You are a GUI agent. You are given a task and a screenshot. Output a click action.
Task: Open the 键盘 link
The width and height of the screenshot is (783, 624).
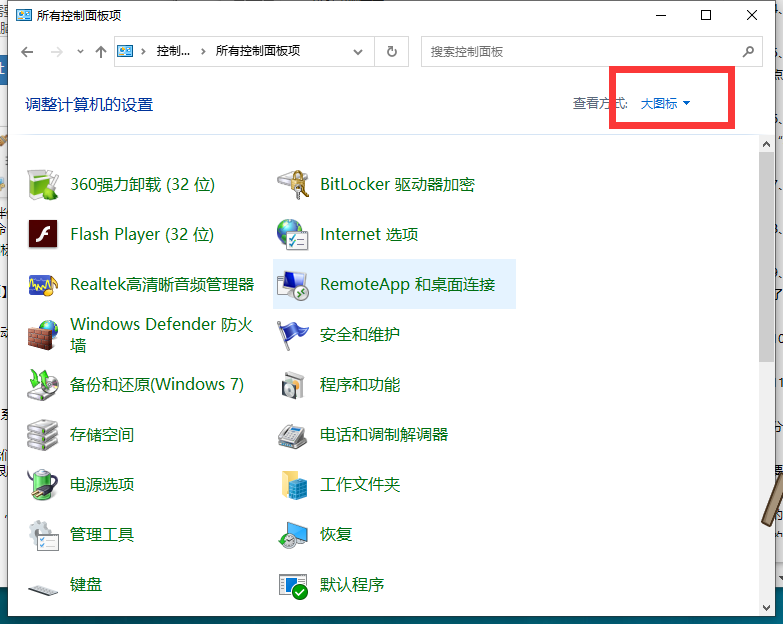[86, 585]
